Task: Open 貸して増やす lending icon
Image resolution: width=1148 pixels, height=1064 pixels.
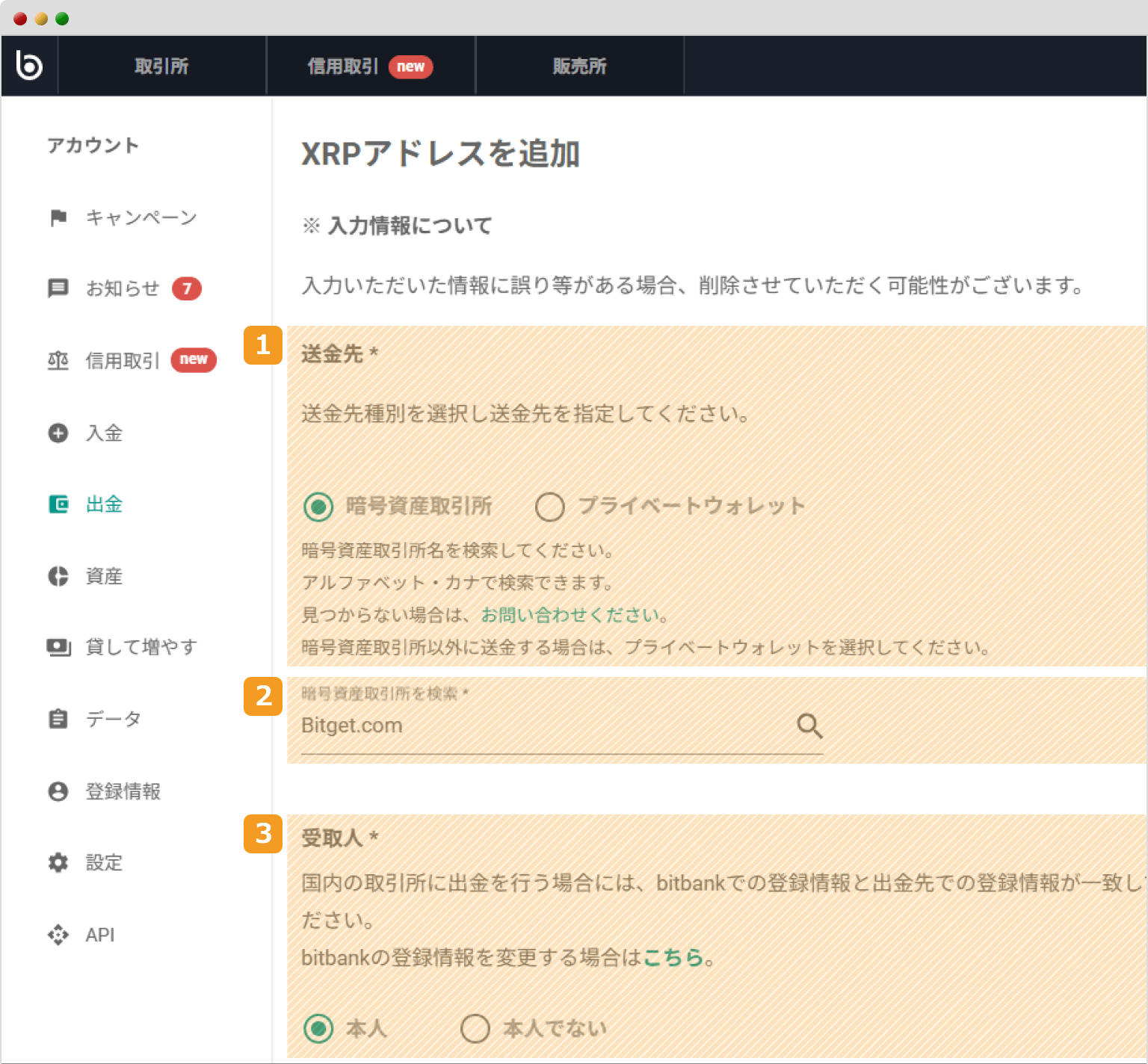Action: [58, 647]
